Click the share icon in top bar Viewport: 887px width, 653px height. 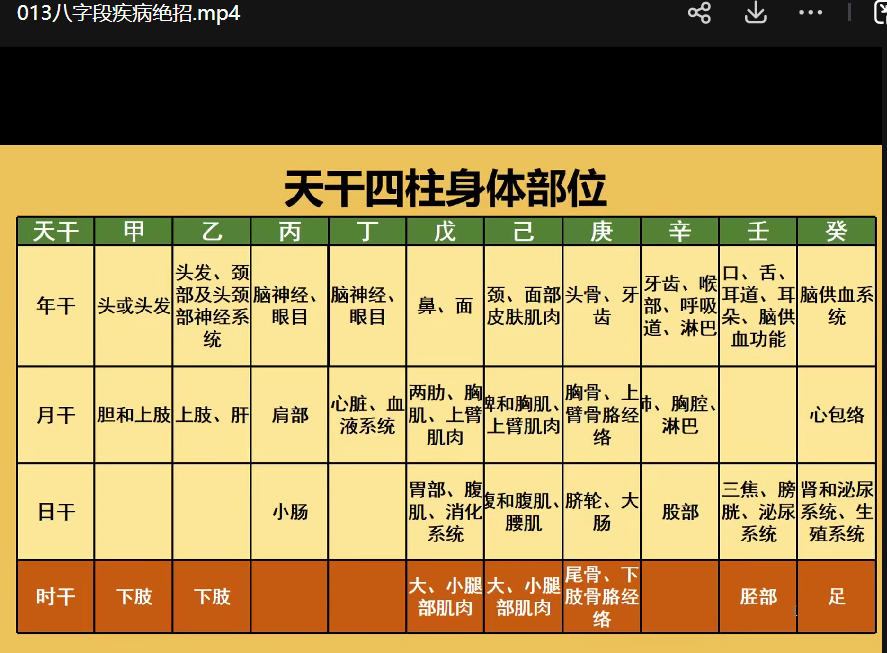700,13
